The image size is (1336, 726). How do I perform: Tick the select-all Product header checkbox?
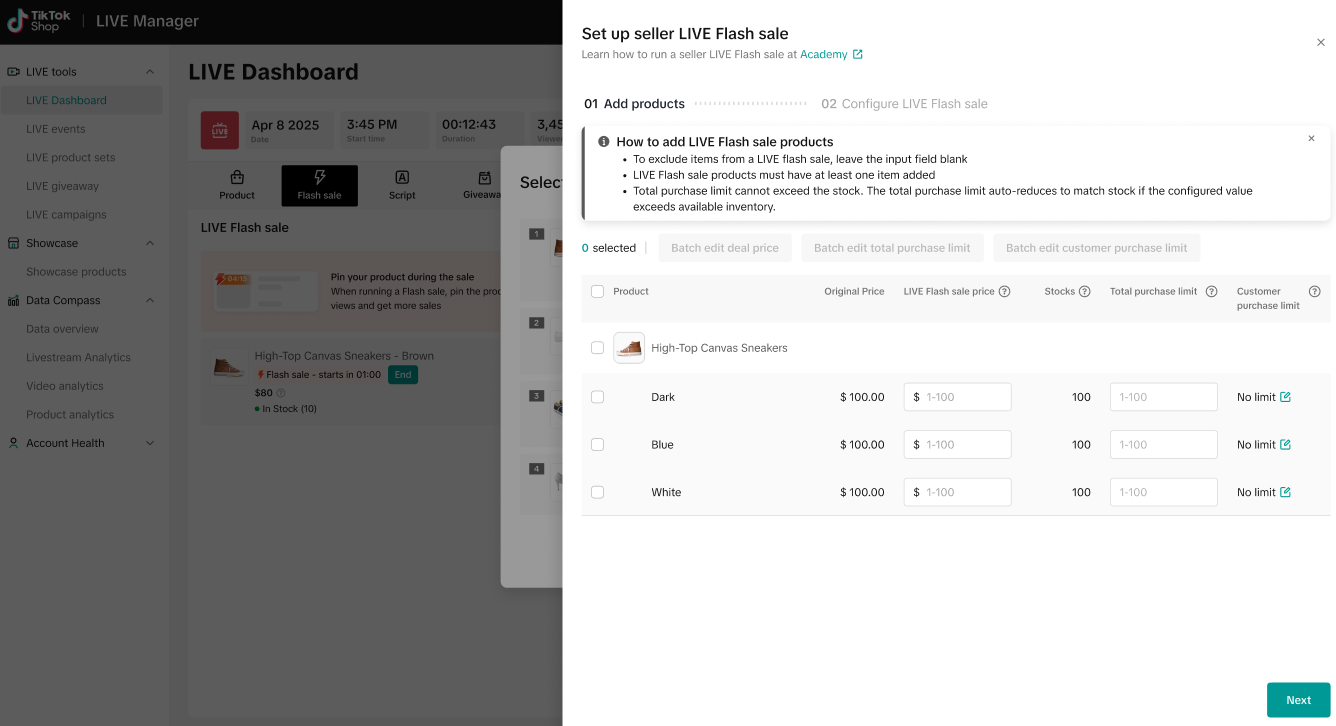597,292
